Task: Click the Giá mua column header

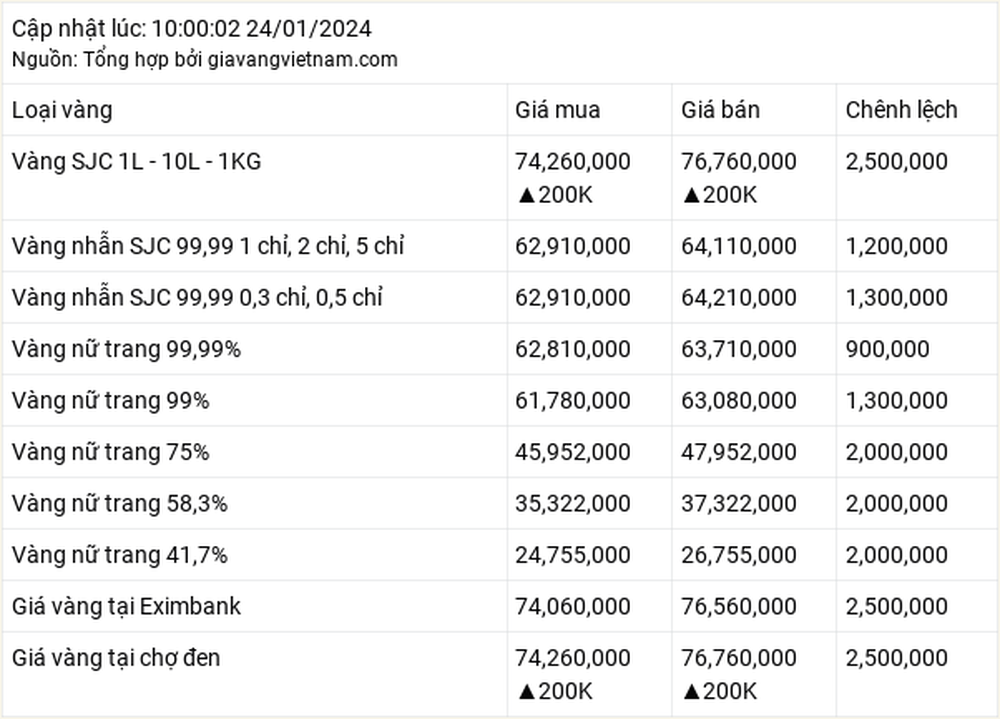Action: (x=557, y=110)
